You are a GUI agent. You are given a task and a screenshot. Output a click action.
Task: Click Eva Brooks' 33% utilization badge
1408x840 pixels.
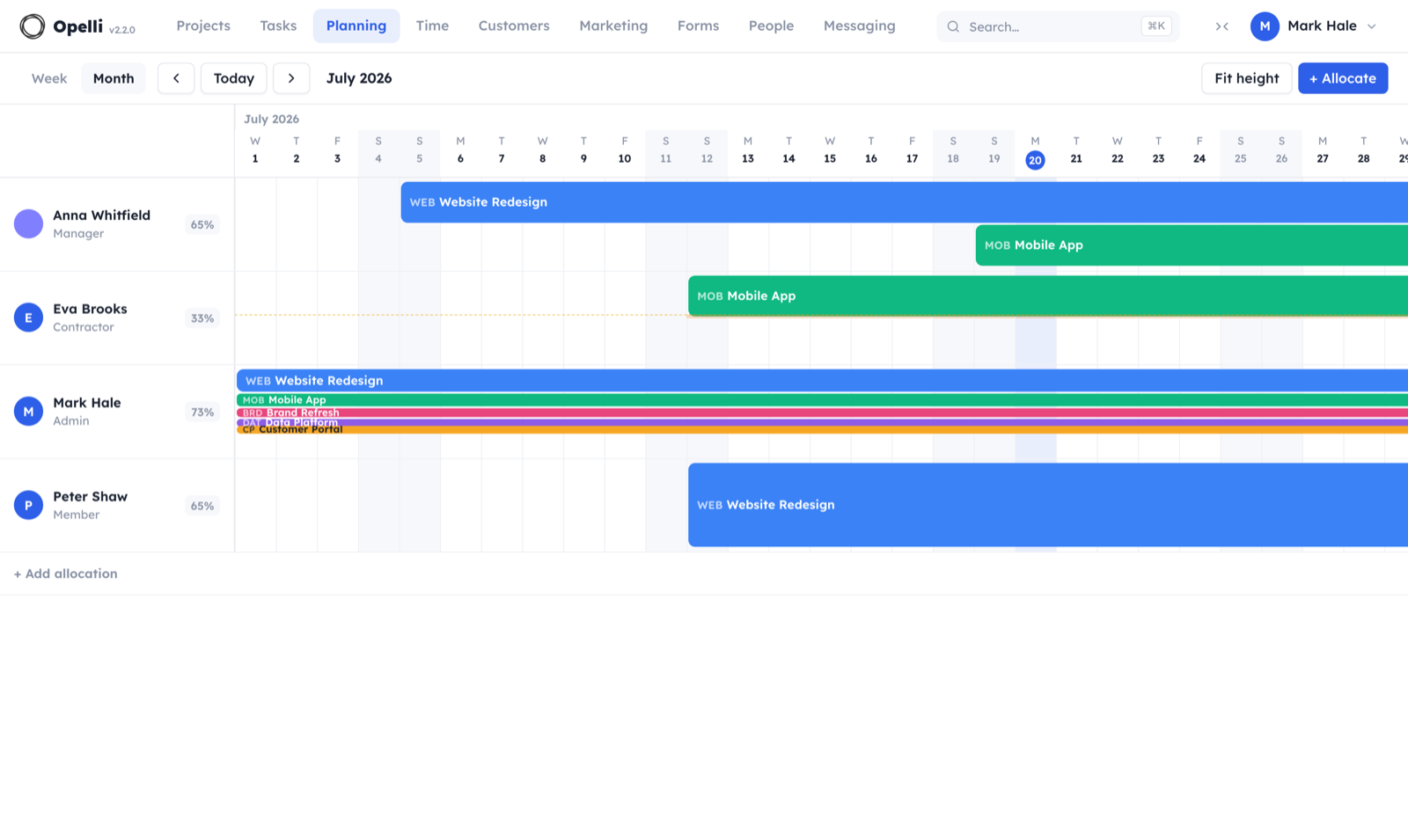(202, 318)
